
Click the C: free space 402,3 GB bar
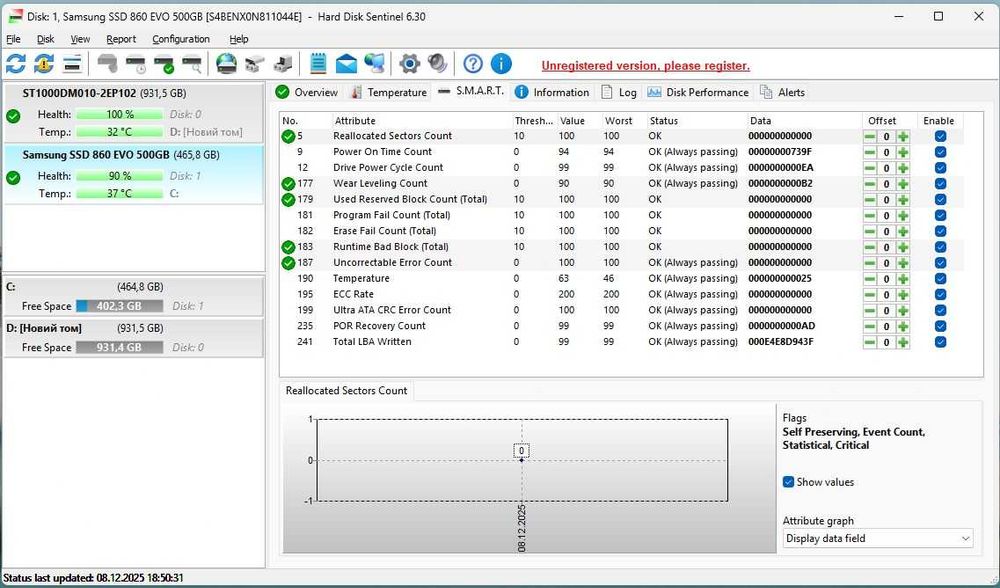point(119,306)
